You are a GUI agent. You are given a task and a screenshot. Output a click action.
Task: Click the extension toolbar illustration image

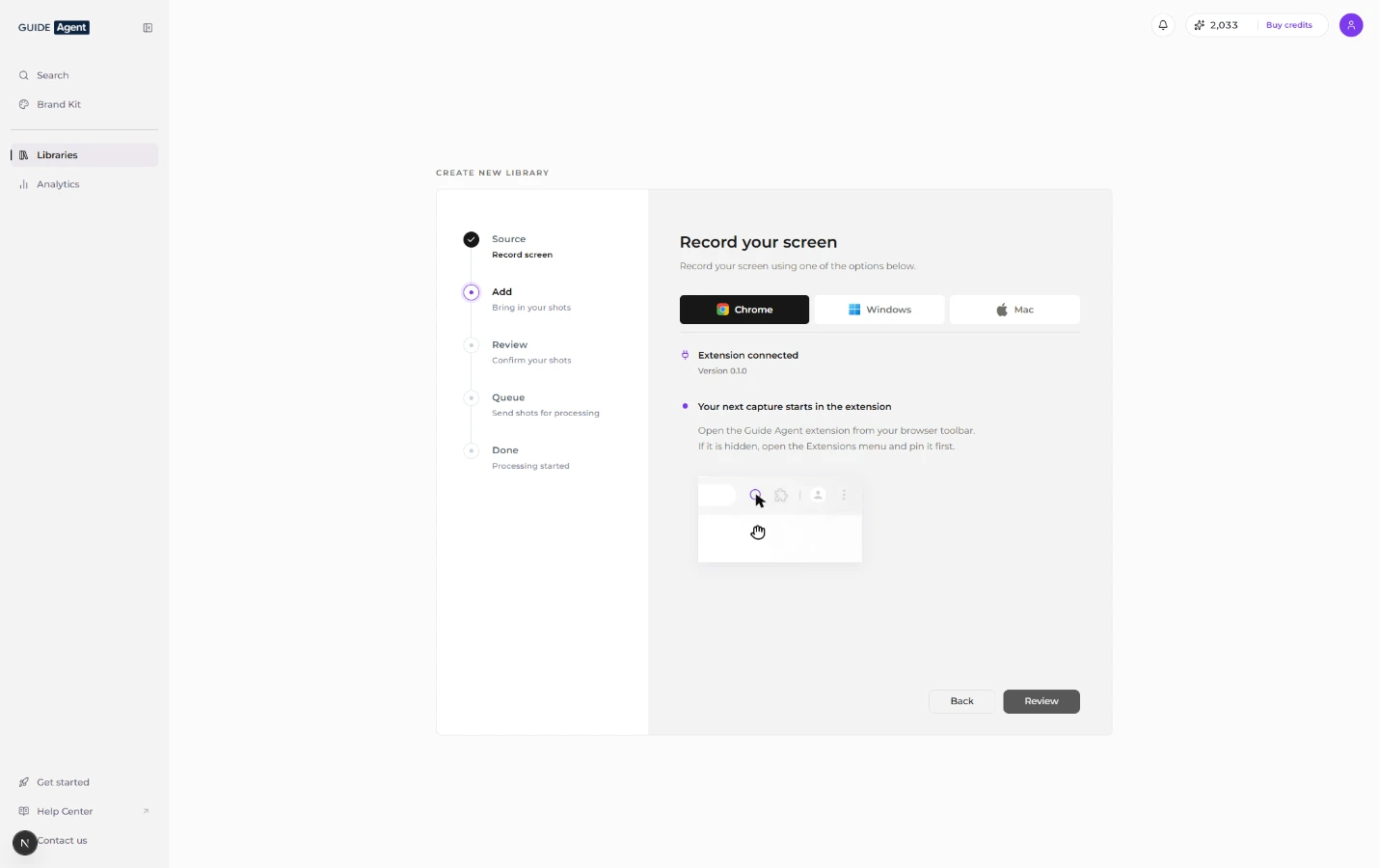(779, 519)
